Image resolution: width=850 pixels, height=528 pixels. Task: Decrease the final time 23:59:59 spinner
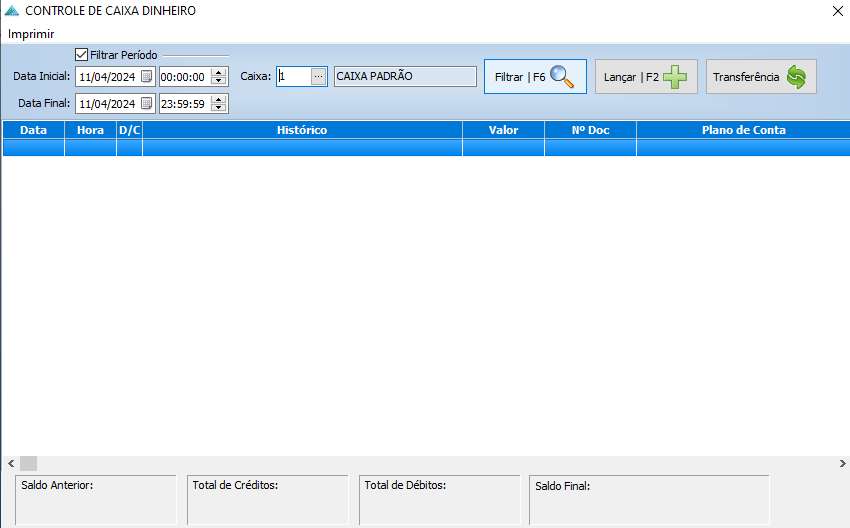coord(218,107)
